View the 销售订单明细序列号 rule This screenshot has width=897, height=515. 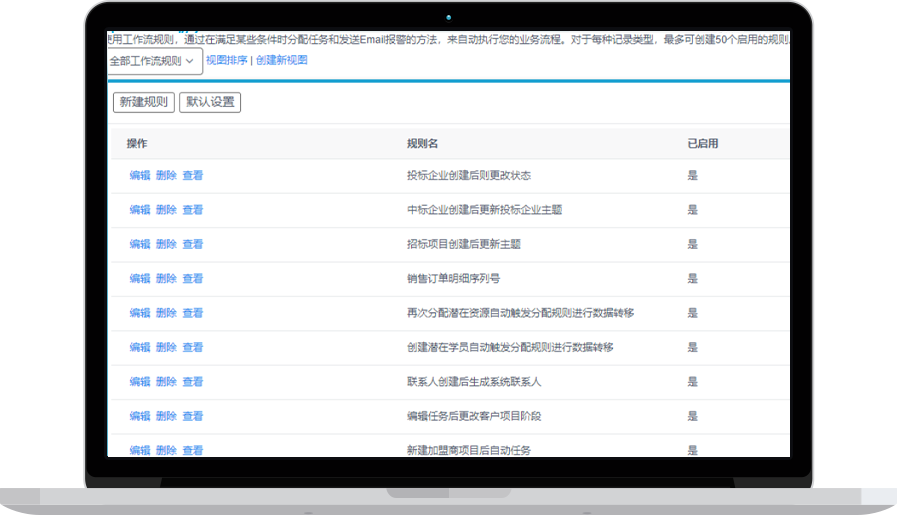pos(192,279)
